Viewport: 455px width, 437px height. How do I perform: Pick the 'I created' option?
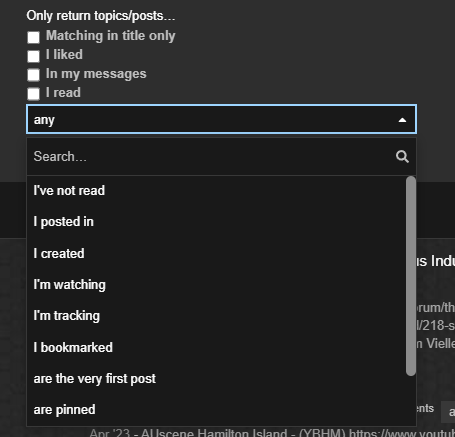[217, 253]
